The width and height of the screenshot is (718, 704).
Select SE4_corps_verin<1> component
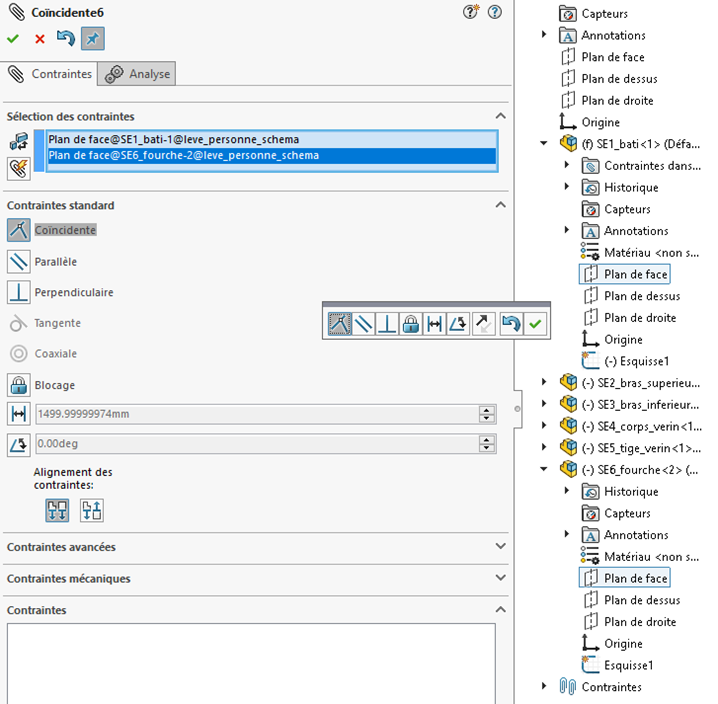click(x=630, y=426)
